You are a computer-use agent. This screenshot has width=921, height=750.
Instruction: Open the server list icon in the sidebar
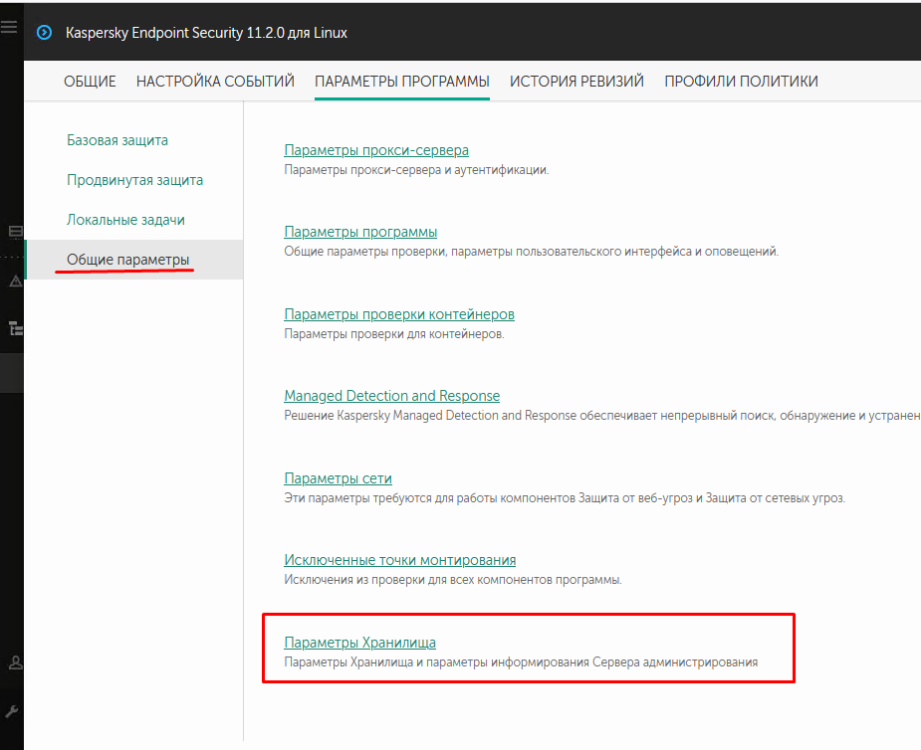point(15,231)
